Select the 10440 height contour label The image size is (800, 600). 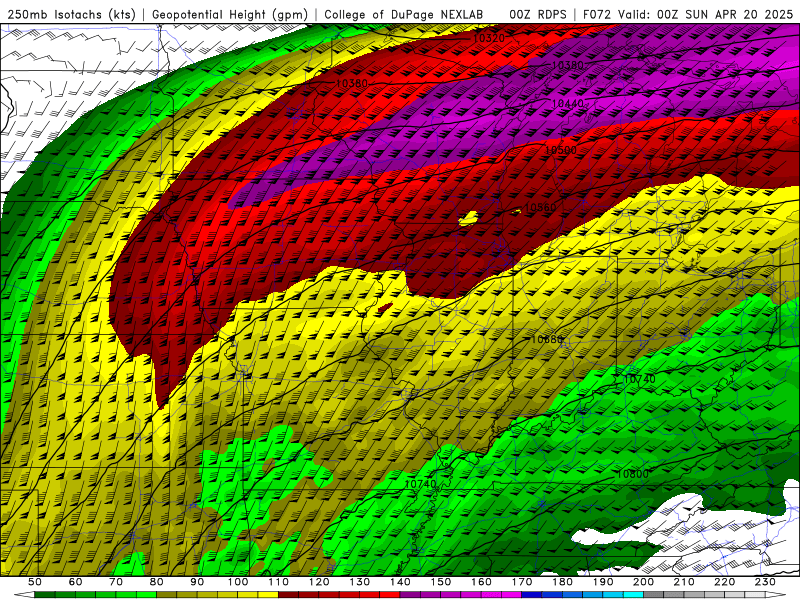pyautogui.click(x=567, y=104)
